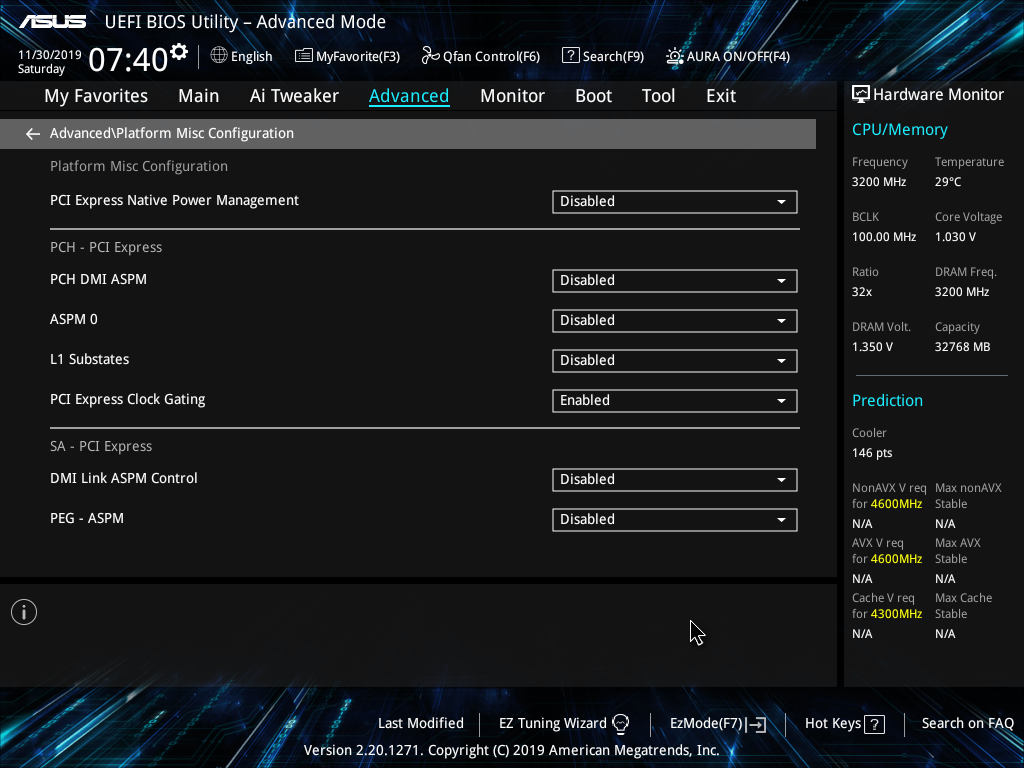Open MyFavorite(F3) menu

coord(347,56)
